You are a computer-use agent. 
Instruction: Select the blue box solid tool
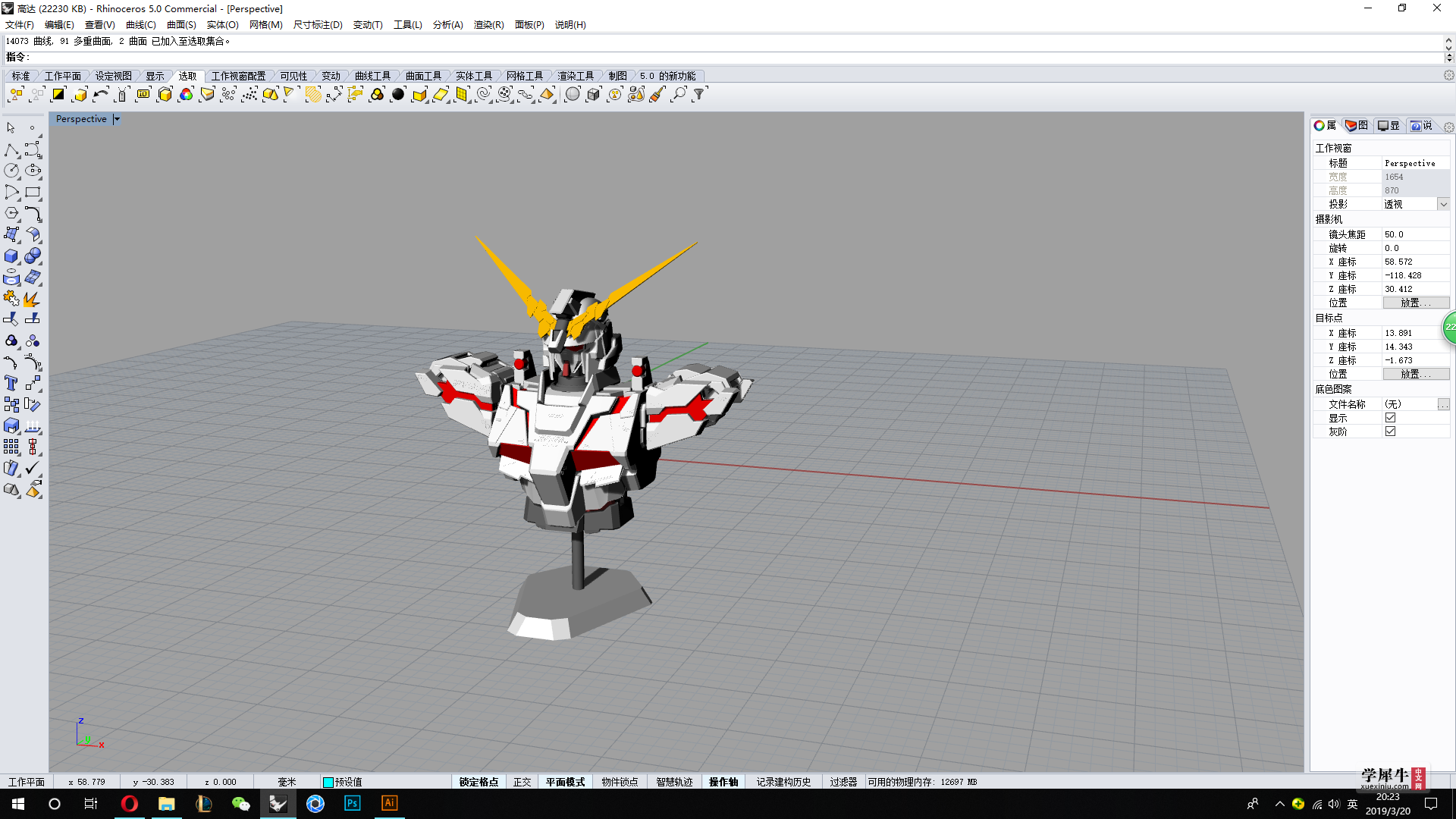click(11, 256)
